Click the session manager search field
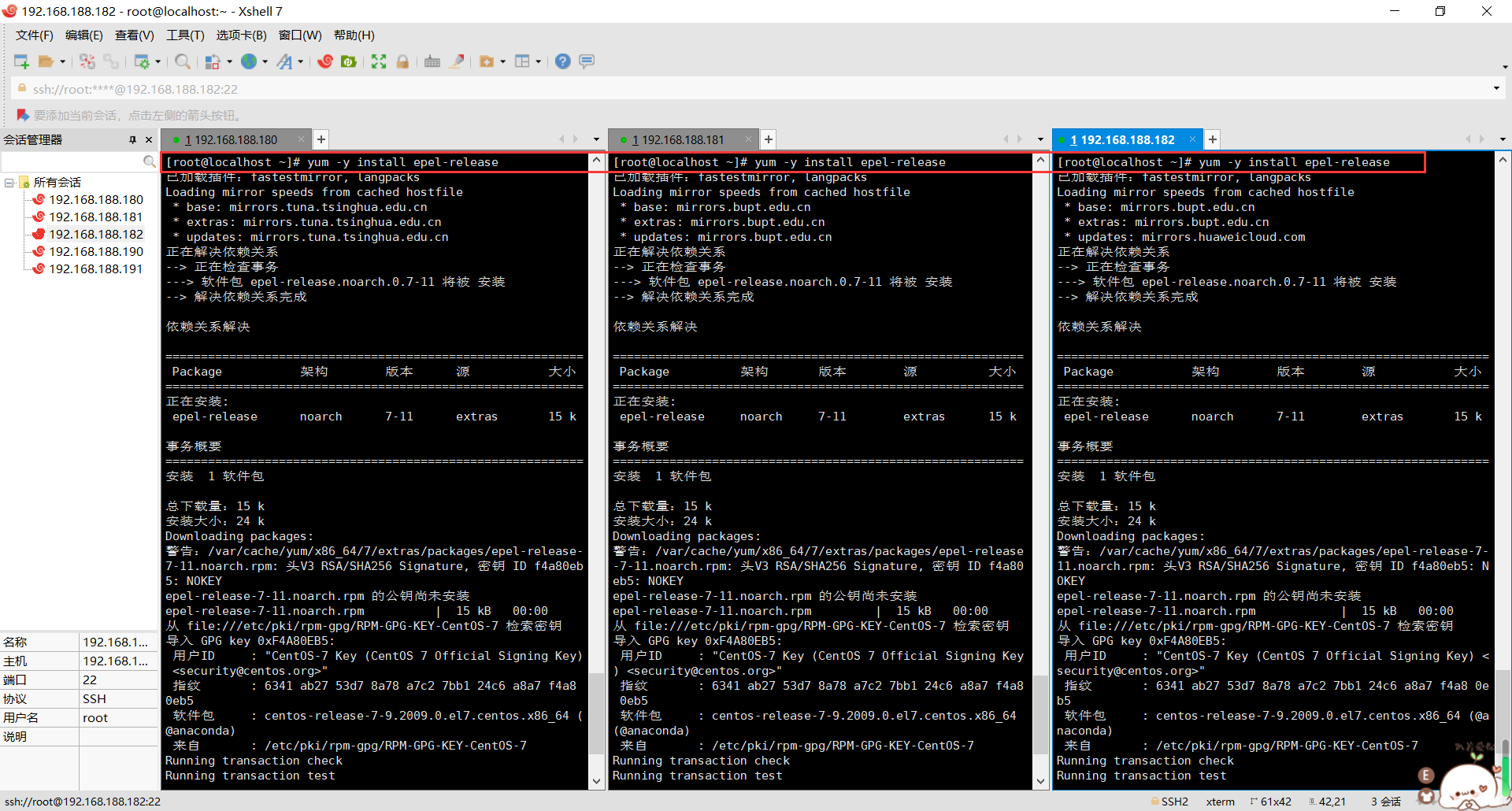The image size is (1512, 811). tap(72, 161)
